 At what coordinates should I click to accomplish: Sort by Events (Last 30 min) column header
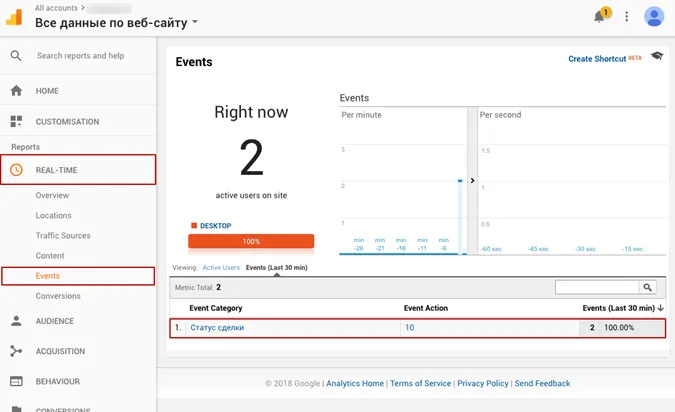619,308
